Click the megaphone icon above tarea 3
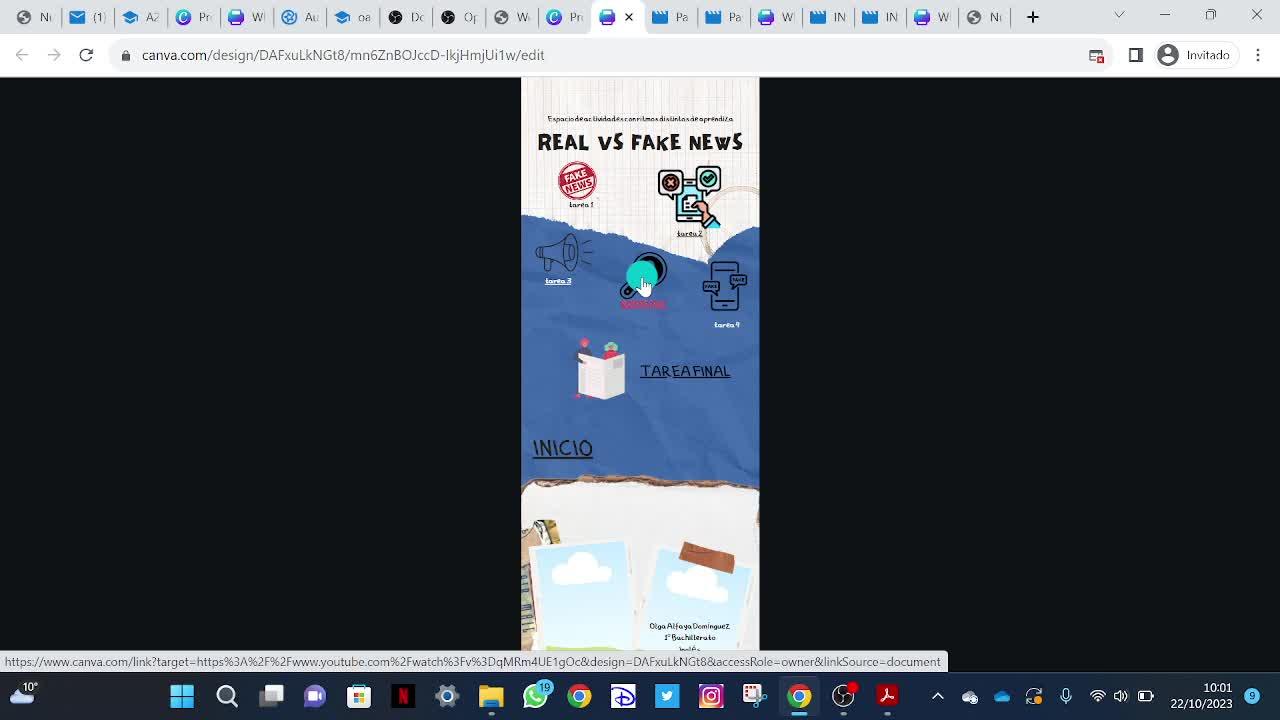The image size is (1280, 720). pos(564,254)
